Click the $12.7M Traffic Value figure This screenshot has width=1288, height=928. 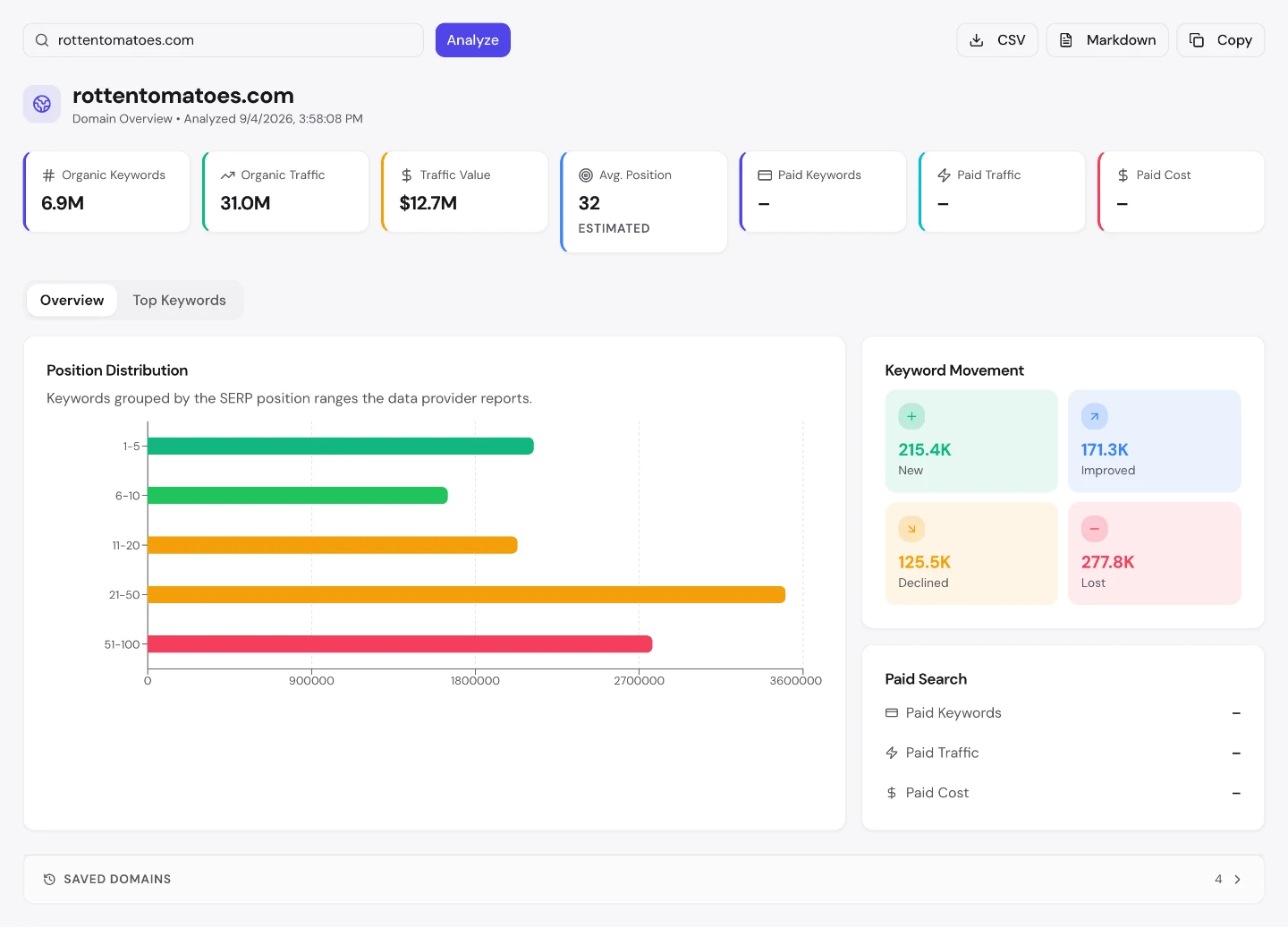point(428,203)
